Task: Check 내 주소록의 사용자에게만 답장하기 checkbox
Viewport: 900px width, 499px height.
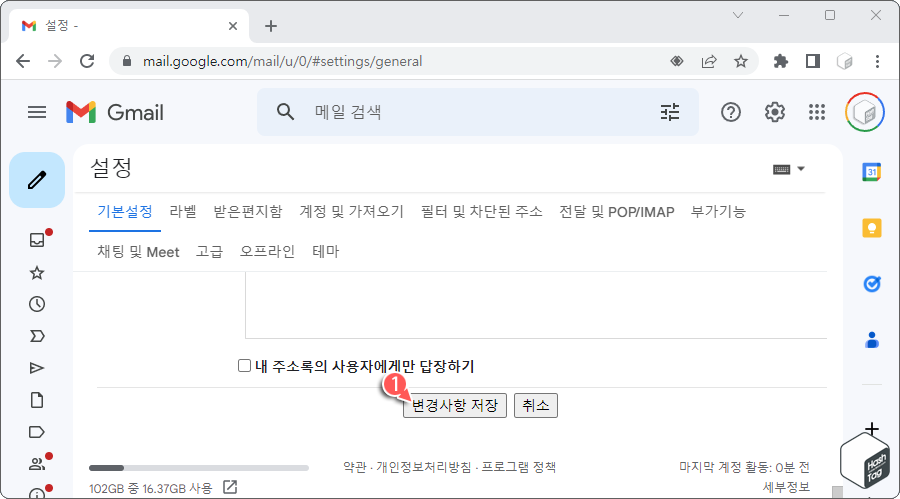Action: pyautogui.click(x=245, y=366)
